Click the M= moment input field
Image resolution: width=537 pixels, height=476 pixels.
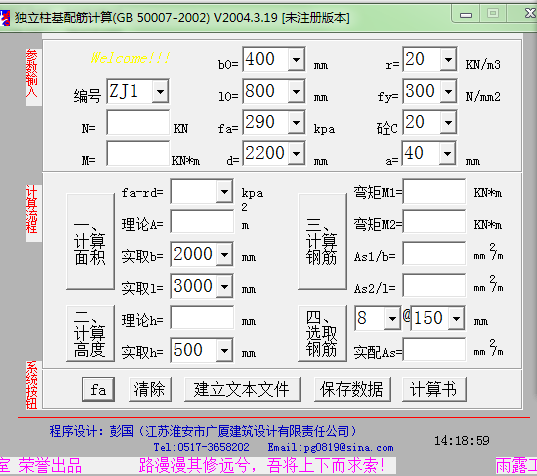(x=138, y=153)
